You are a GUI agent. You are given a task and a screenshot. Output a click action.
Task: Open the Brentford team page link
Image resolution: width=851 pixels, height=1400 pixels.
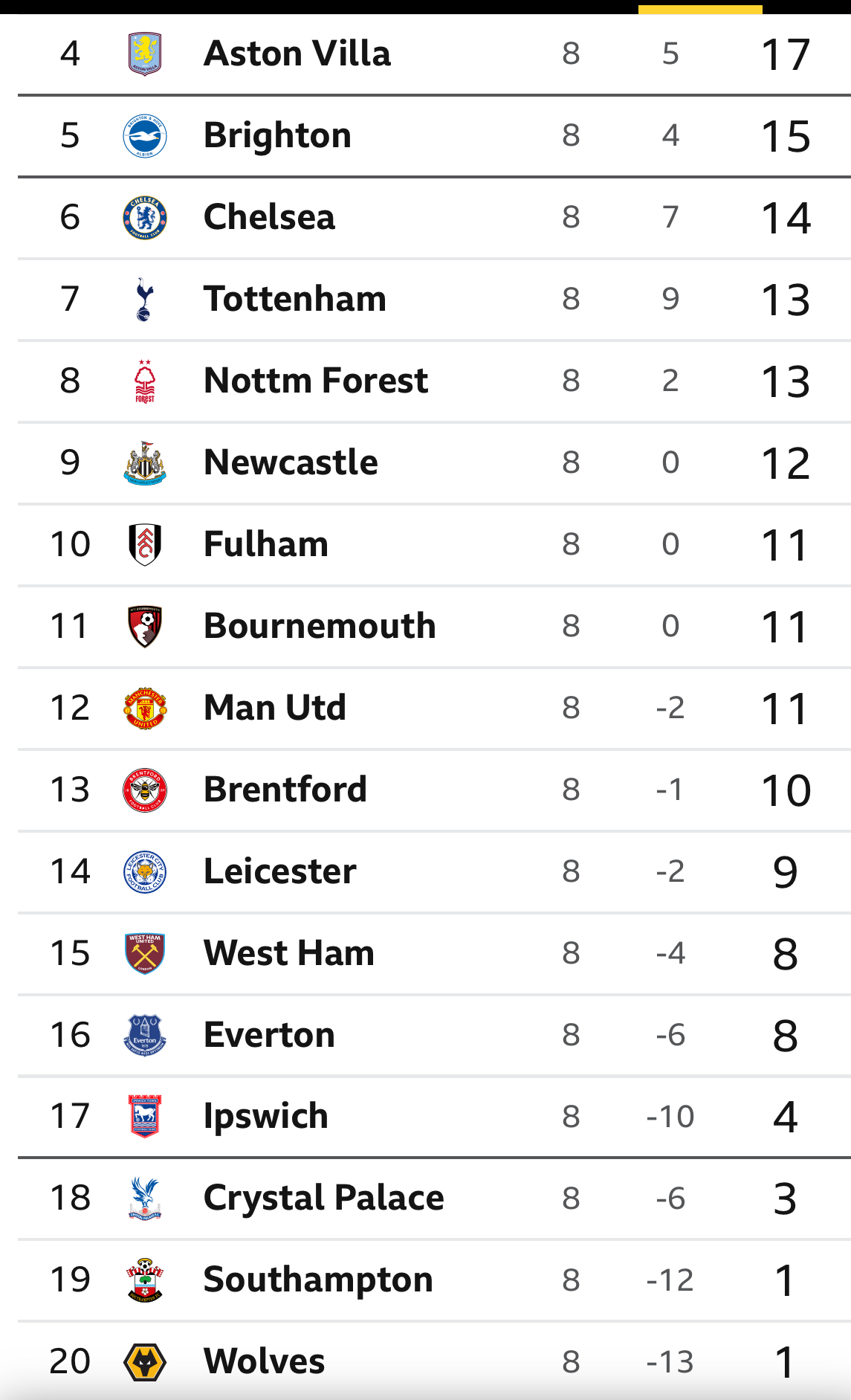tap(285, 790)
